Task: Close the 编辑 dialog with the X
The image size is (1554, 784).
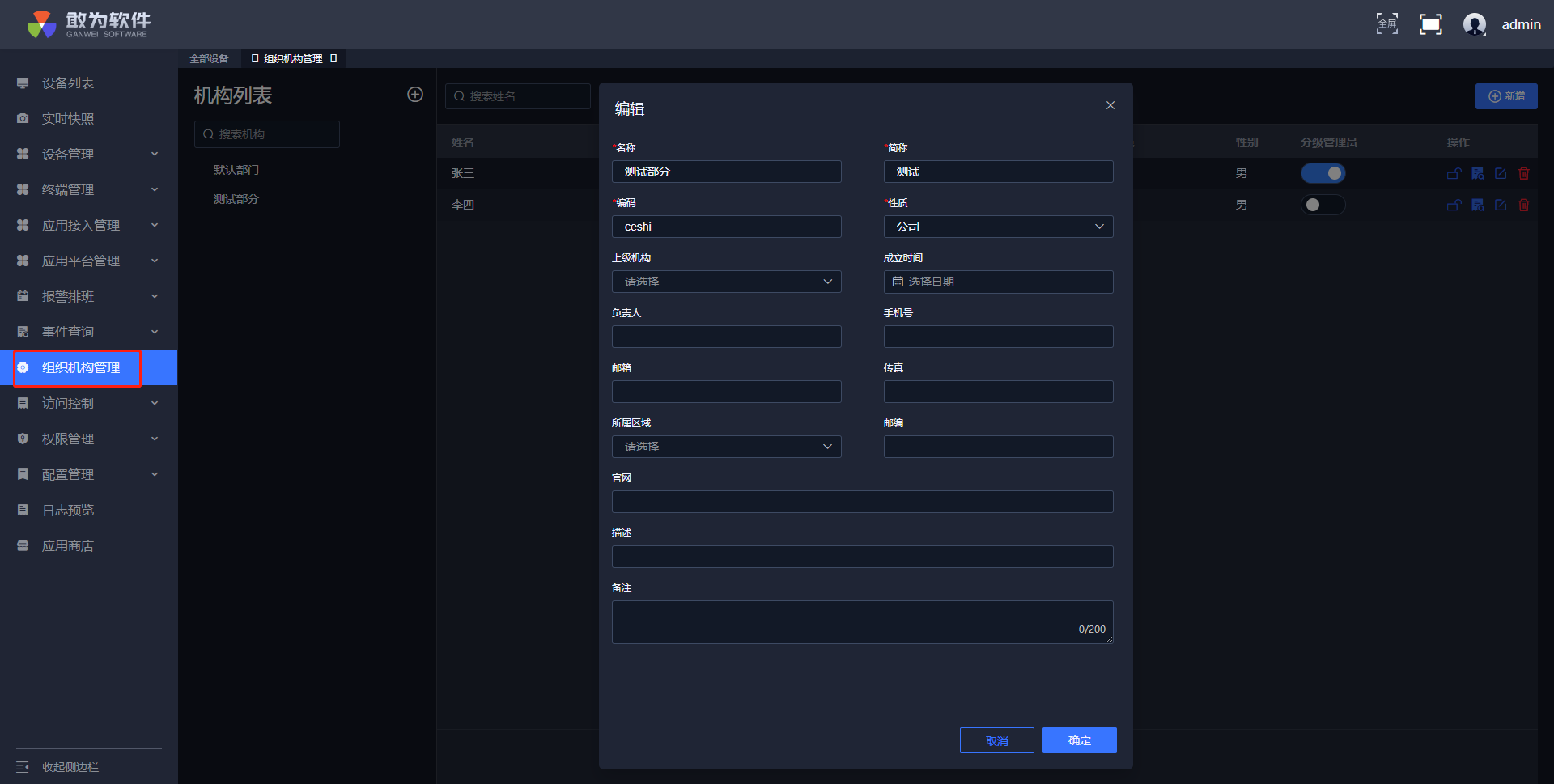Action: click(1110, 105)
